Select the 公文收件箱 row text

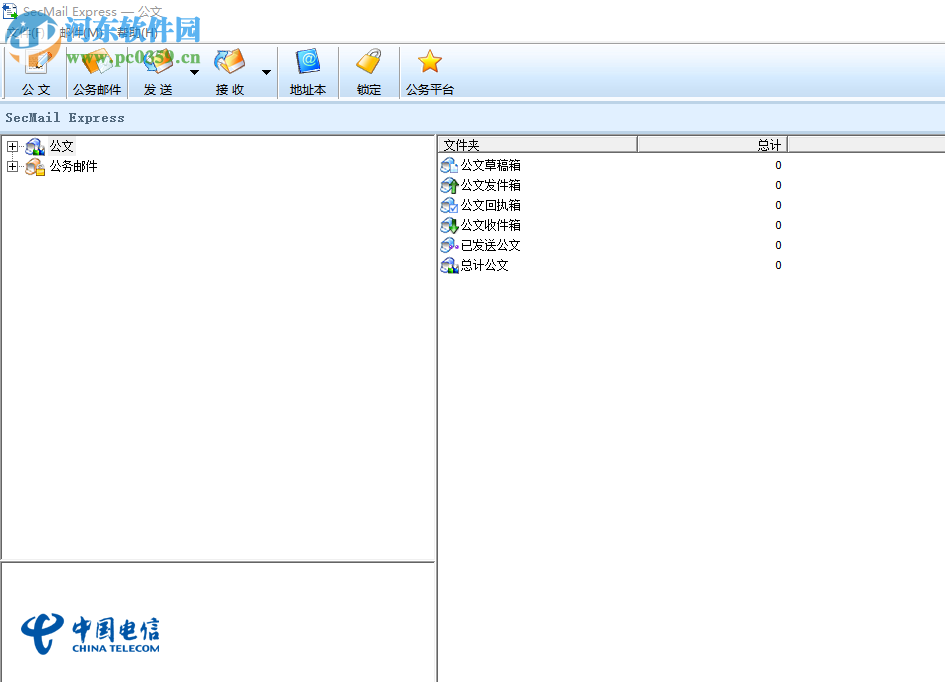[x=491, y=225]
